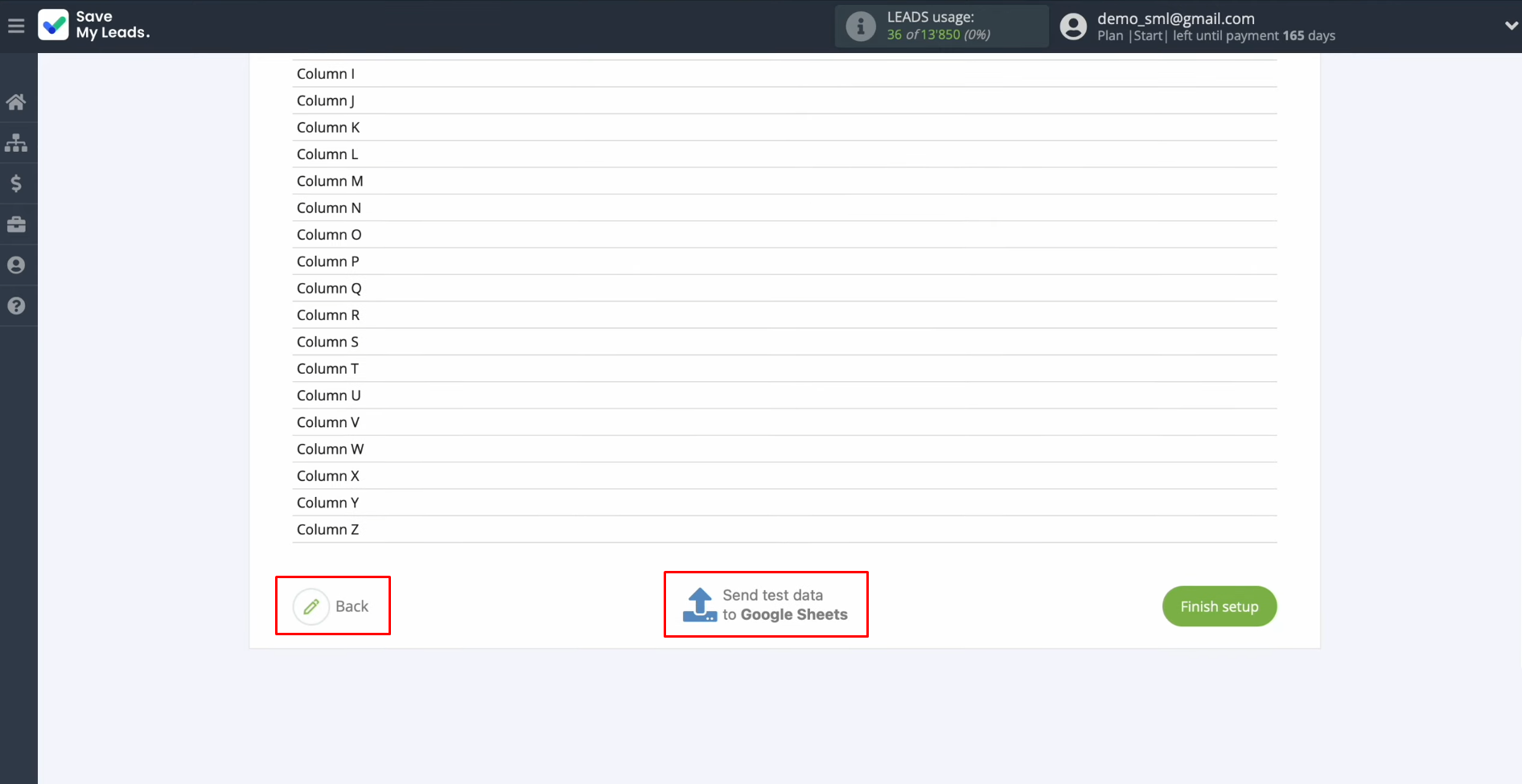The width and height of the screenshot is (1522, 784).
Task: Select the Column Q row
Action: [785, 288]
